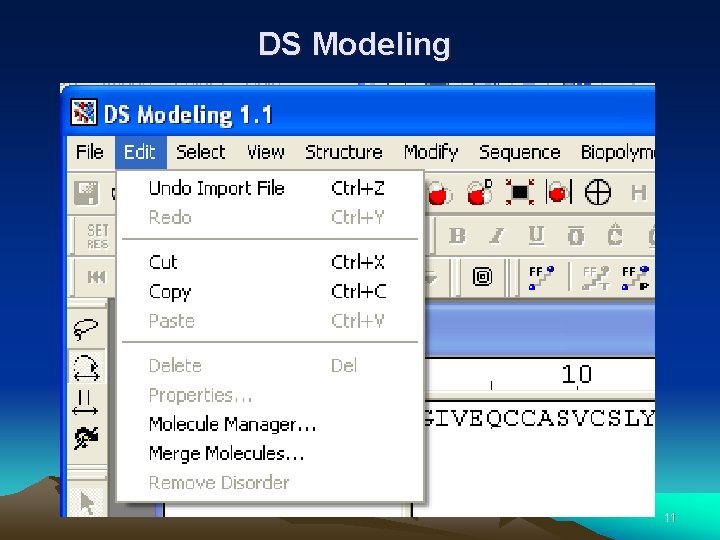
Task: Click the SET RES toolbar button
Action: pos(97,236)
